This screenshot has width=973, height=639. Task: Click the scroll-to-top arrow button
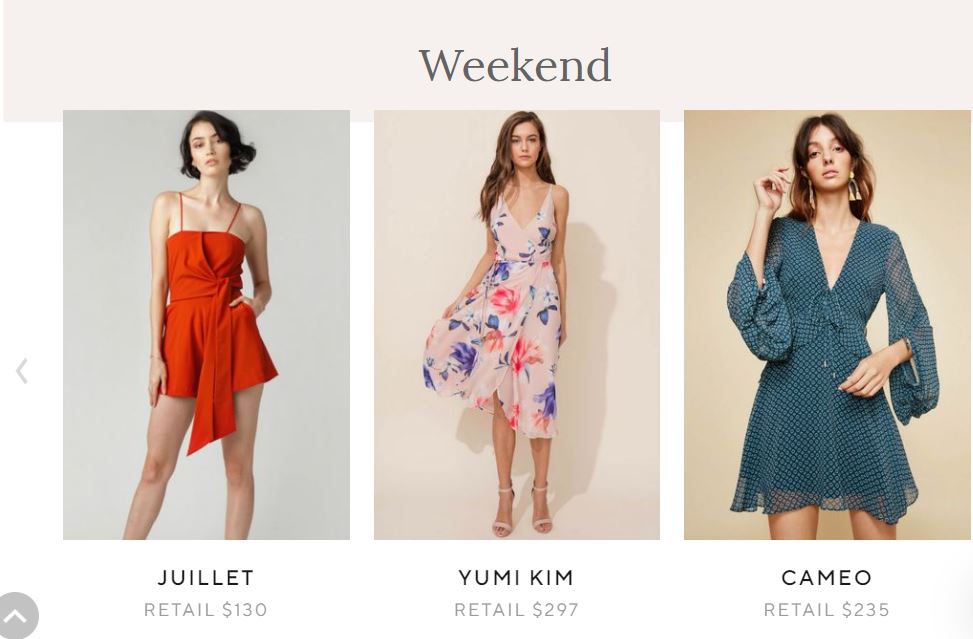(17, 616)
